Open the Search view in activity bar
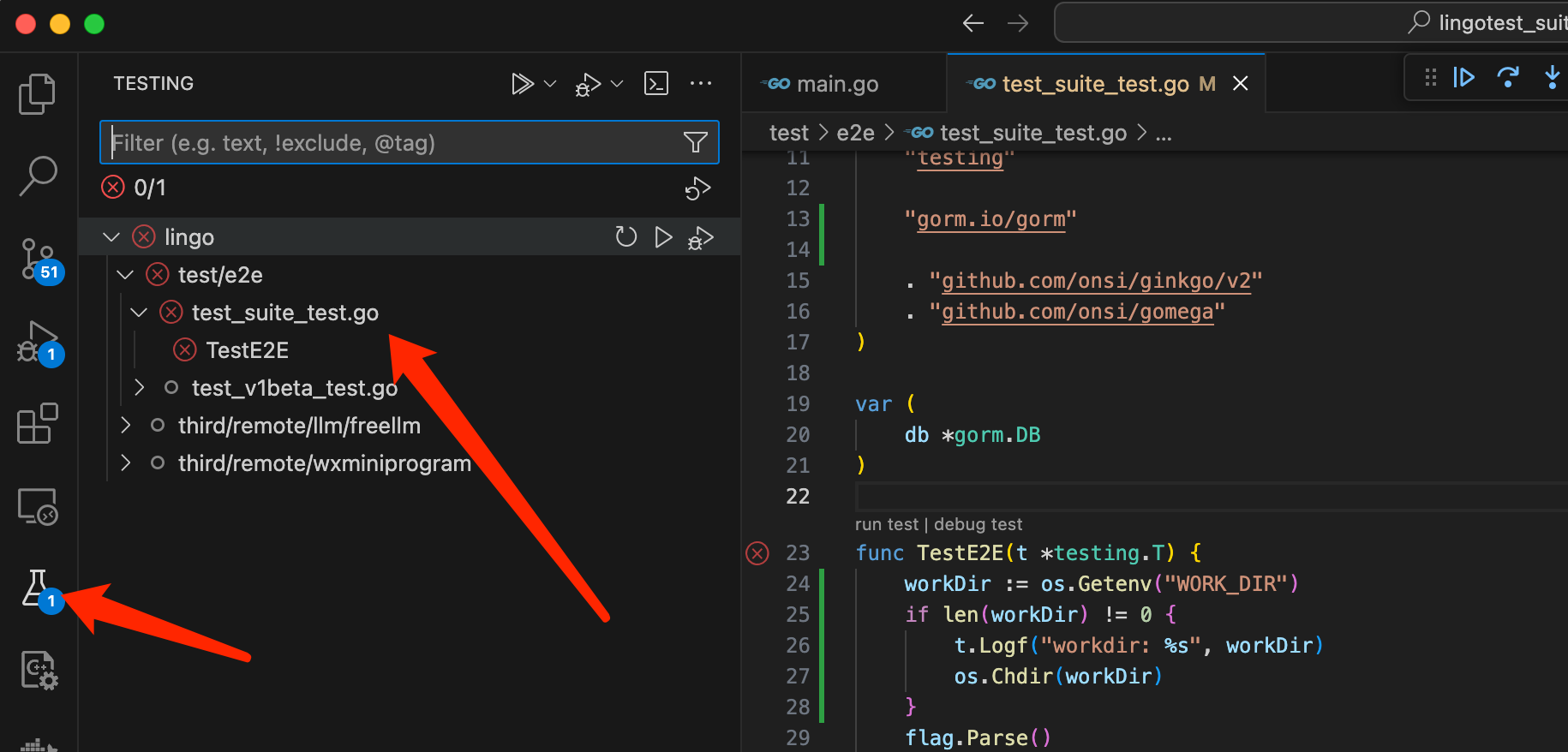This screenshot has height=752, width=1568. point(37,176)
